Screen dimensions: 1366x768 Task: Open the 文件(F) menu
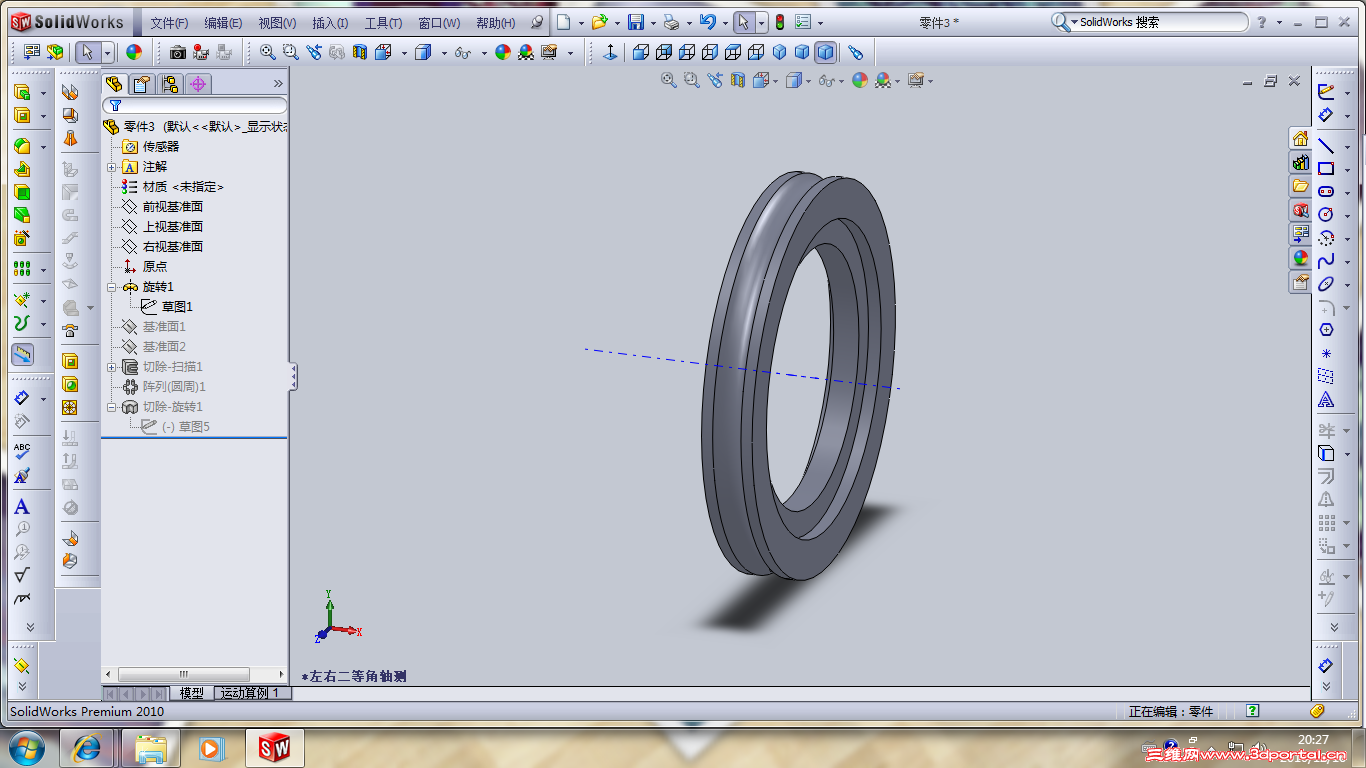pyautogui.click(x=169, y=23)
